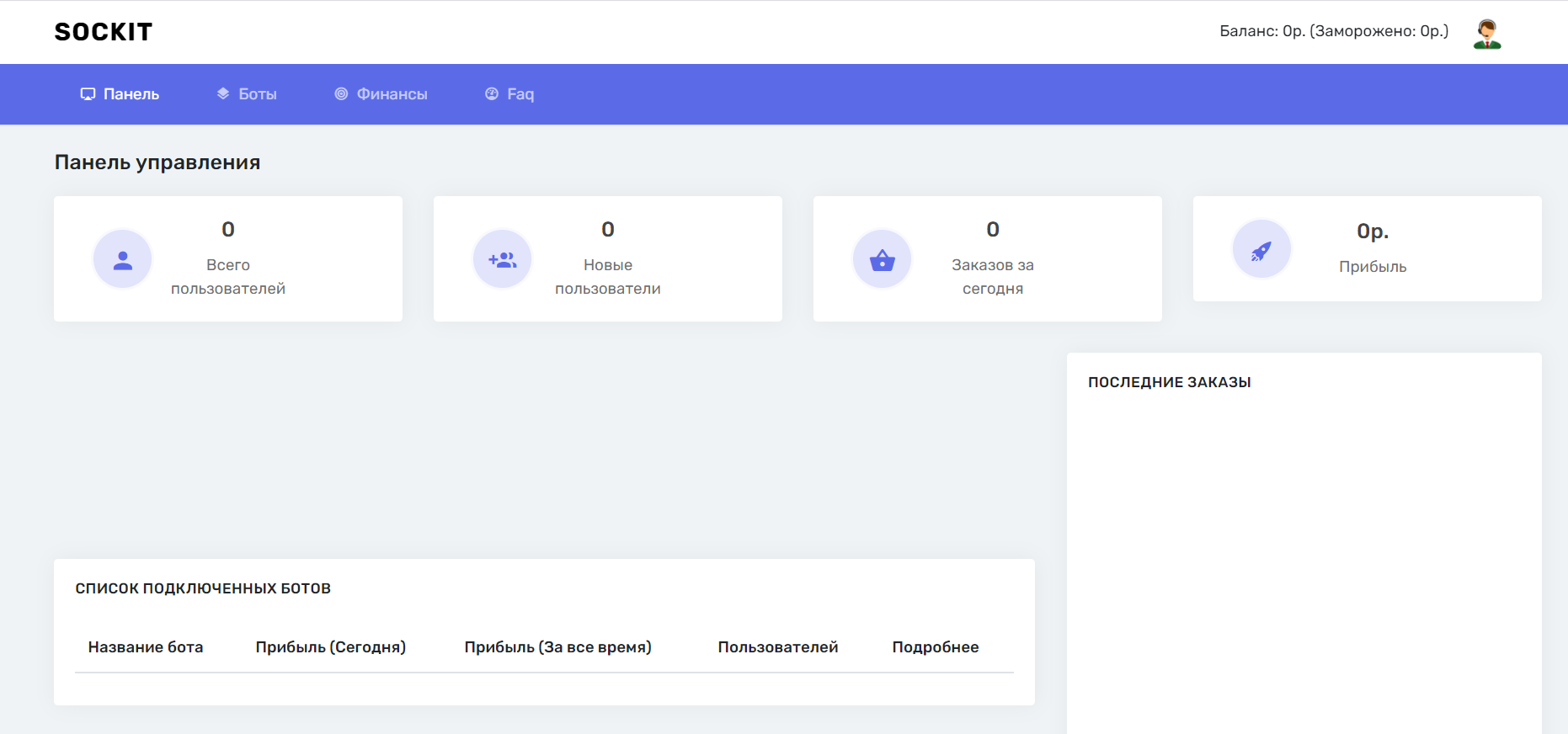Click the layers icon beside Боты
The height and width of the screenshot is (734, 1568).
(223, 94)
